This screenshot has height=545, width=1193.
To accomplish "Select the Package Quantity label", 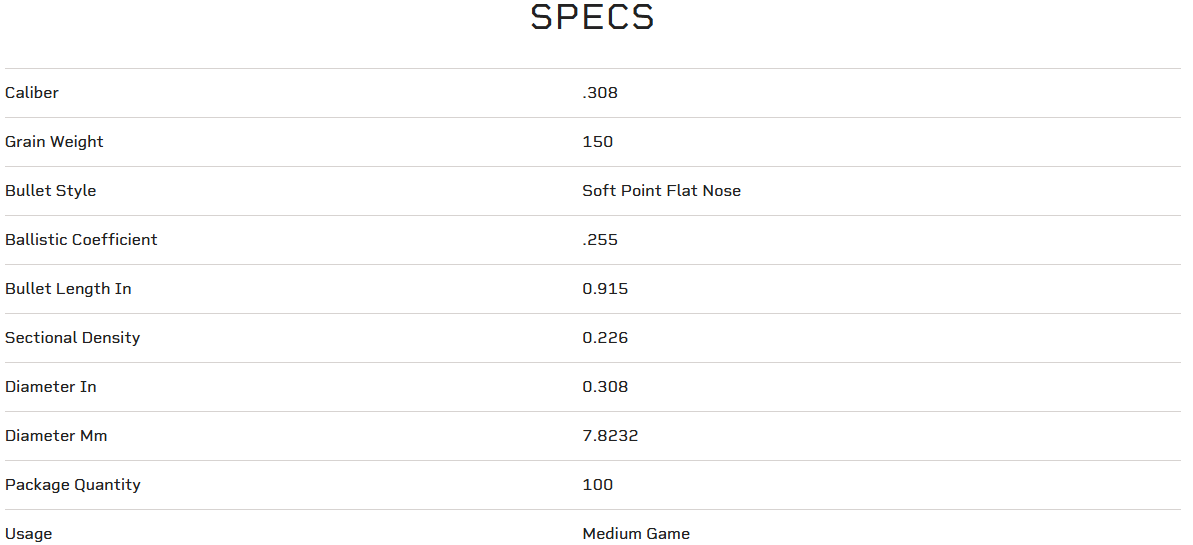I will 73,485.
